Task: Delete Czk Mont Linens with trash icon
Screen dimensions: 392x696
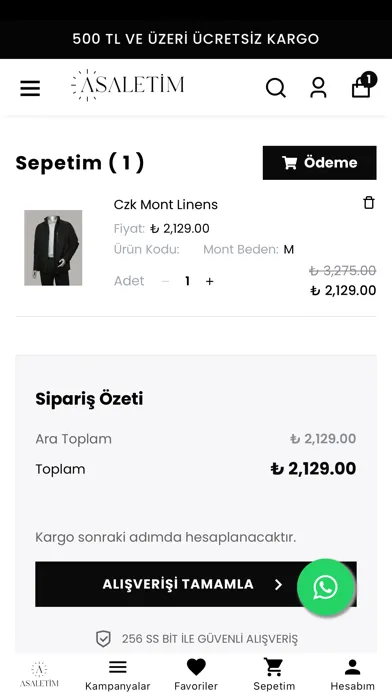Action: click(x=369, y=203)
